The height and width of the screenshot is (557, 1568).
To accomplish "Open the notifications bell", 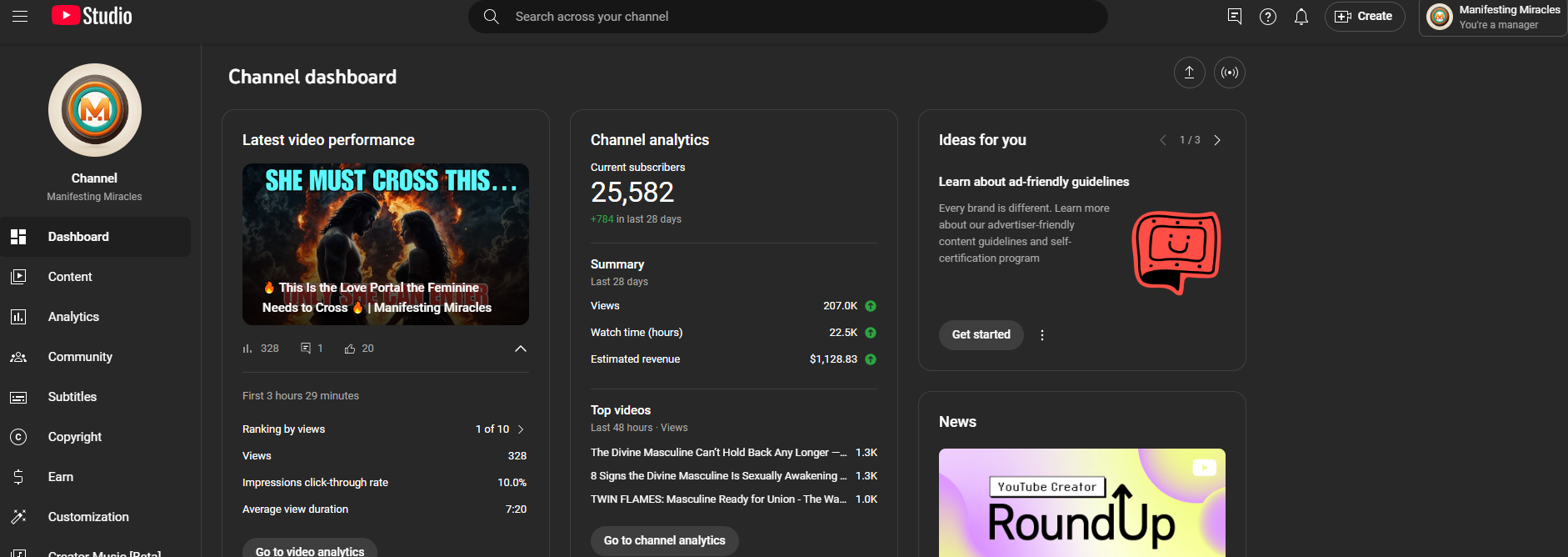I will tap(1301, 17).
